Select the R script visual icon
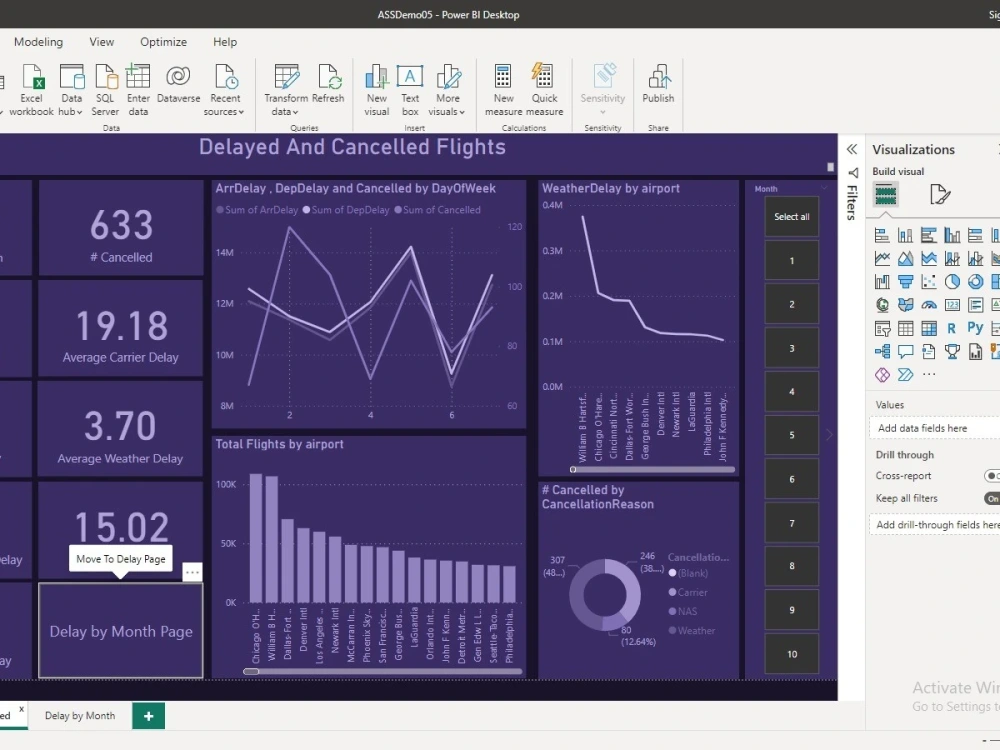 952,327
